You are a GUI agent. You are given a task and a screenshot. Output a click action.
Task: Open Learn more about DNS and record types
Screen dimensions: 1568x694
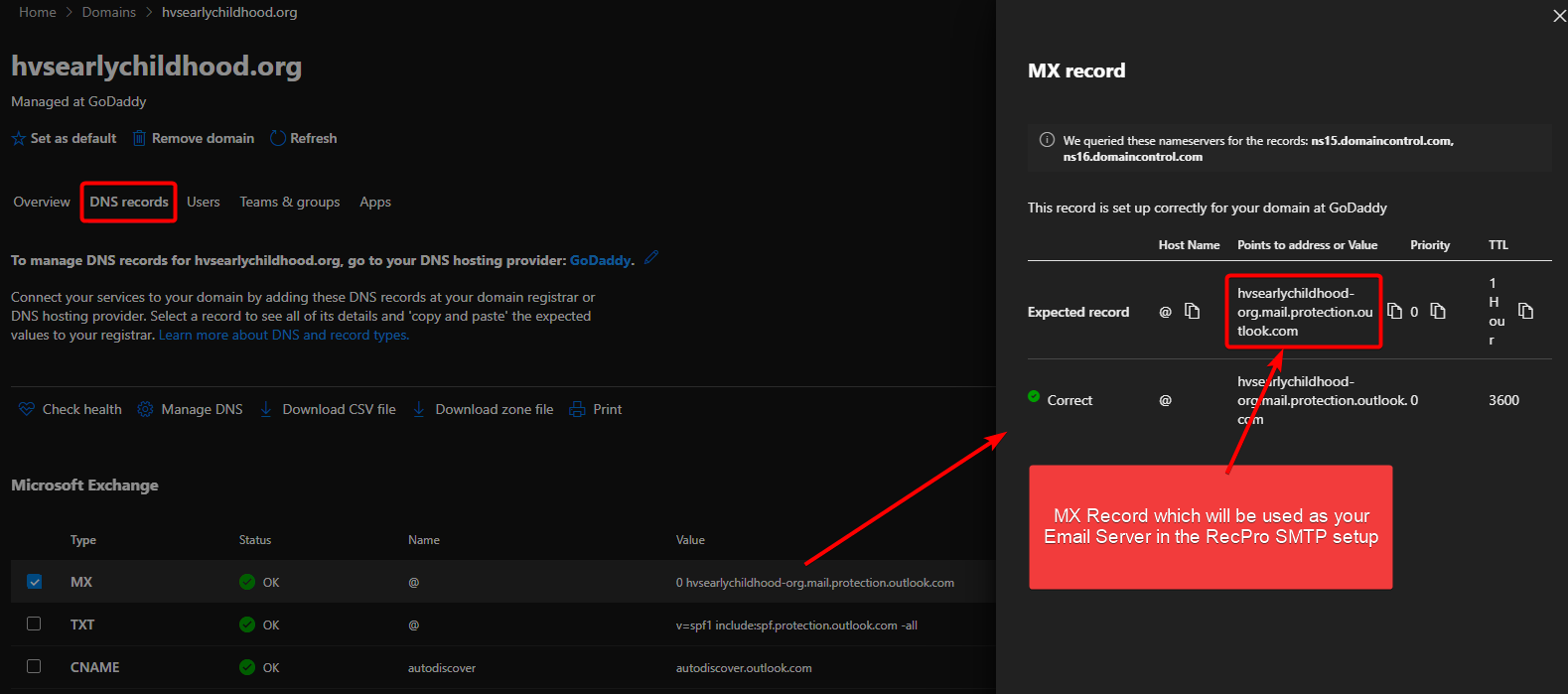click(x=284, y=335)
